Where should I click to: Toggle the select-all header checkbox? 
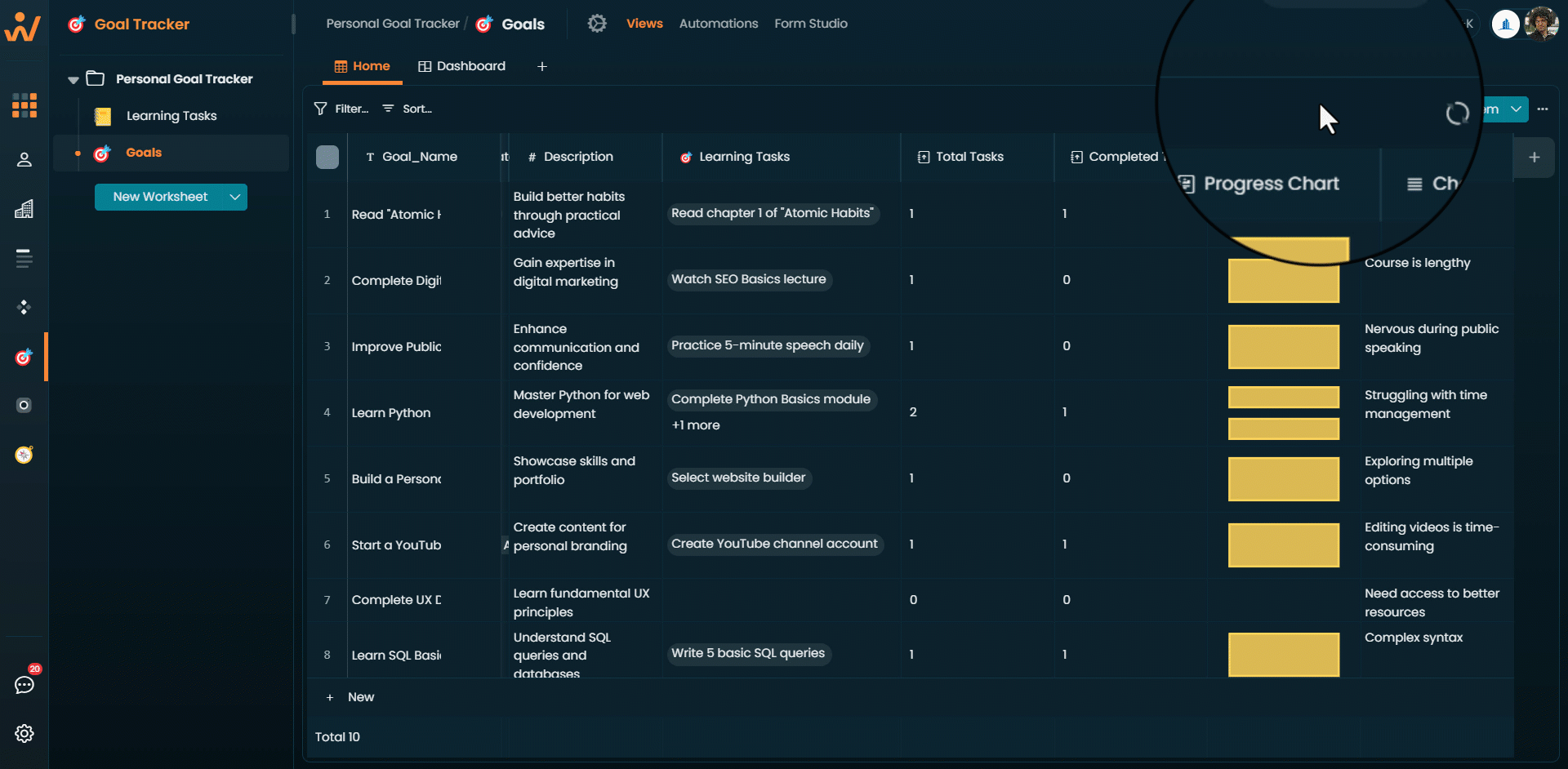coord(327,157)
